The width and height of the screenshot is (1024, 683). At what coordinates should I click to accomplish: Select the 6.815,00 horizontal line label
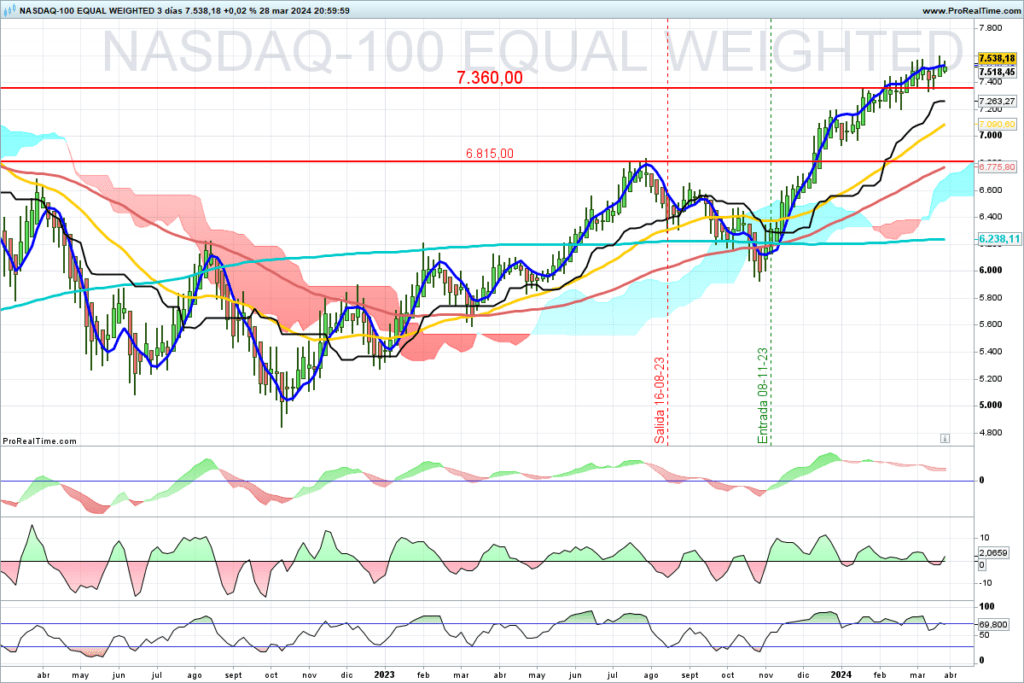490,153
